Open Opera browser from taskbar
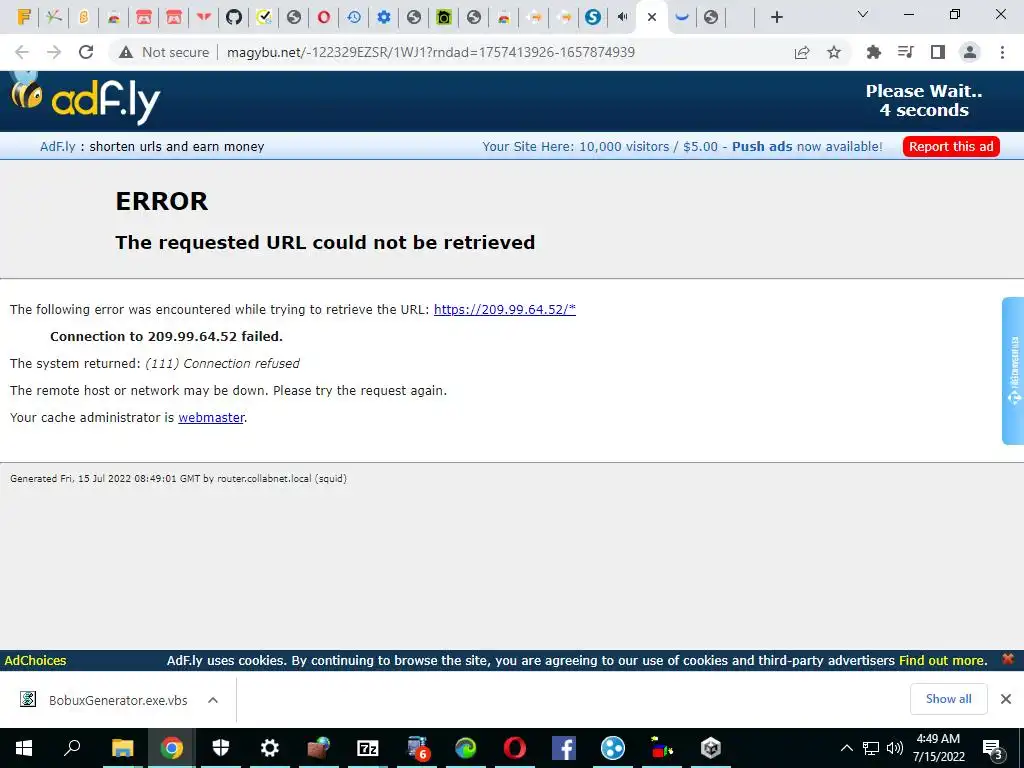Screen dimensions: 1024x768 click(515, 748)
